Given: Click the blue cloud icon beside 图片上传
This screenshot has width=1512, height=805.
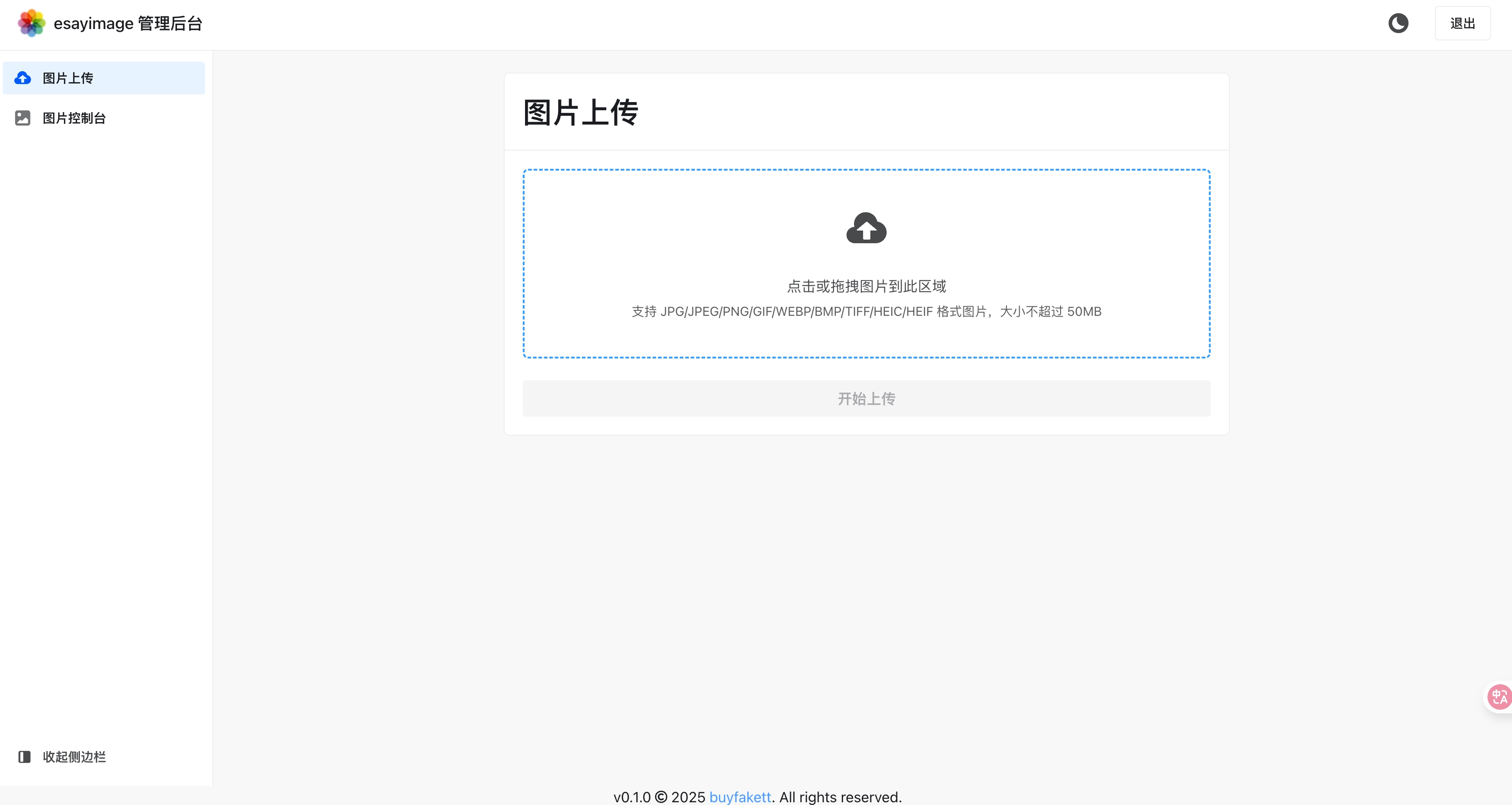Looking at the screenshot, I should 23,78.
